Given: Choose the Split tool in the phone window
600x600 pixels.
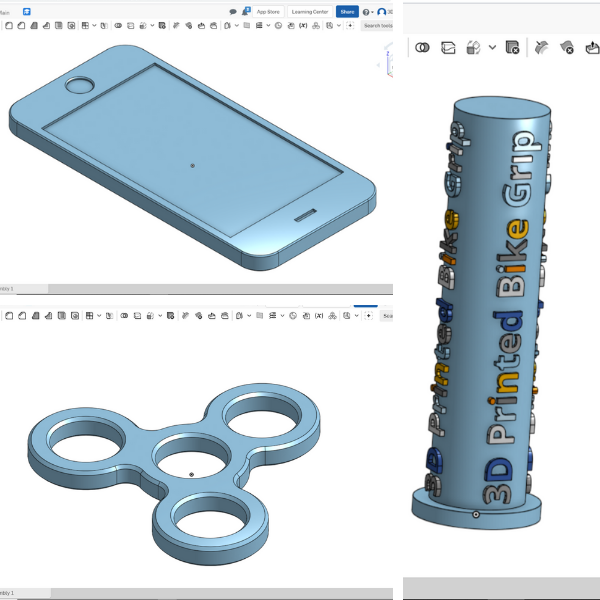Looking at the screenshot, I should [130, 26].
